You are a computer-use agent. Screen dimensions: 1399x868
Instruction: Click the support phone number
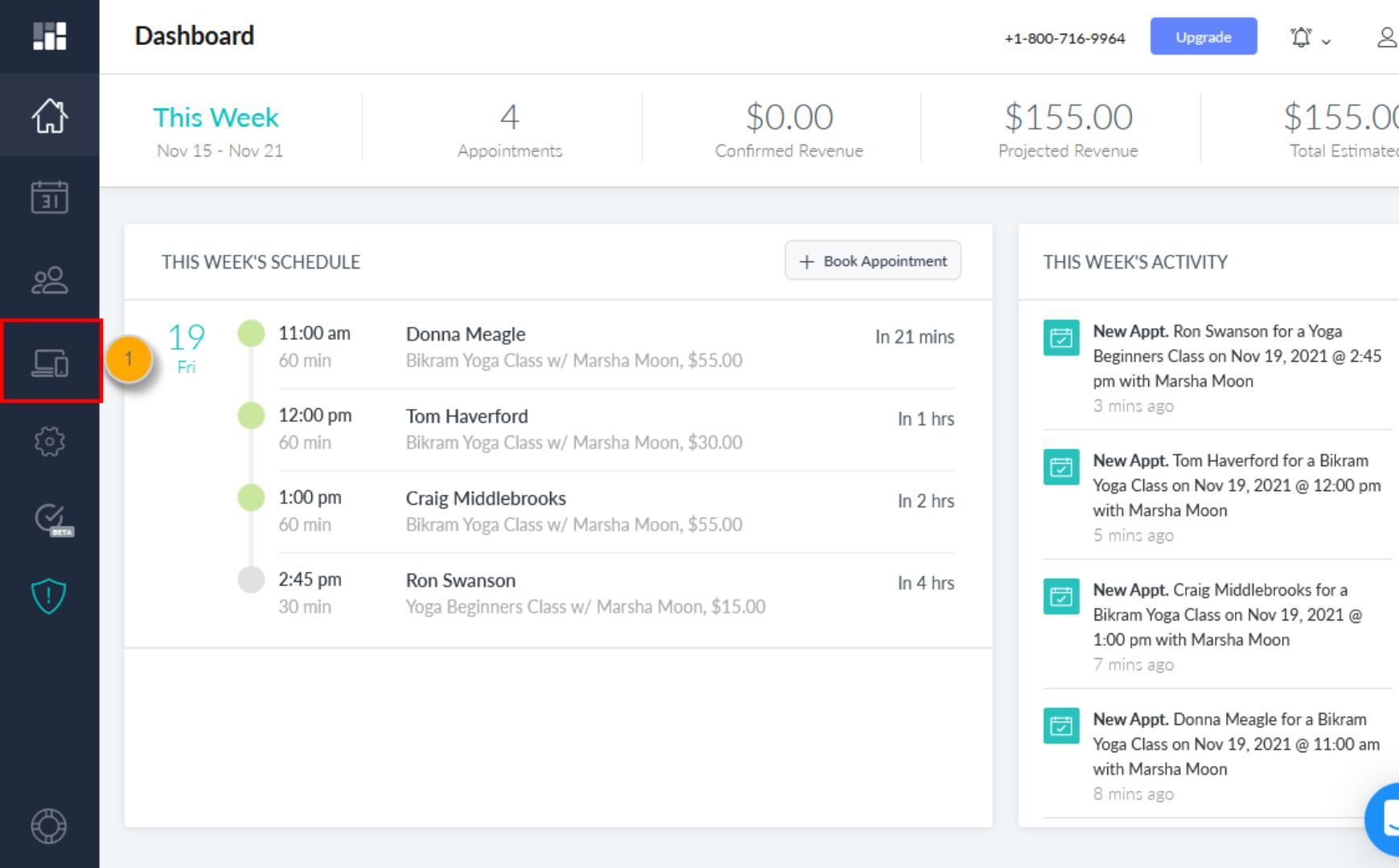pos(1065,39)
